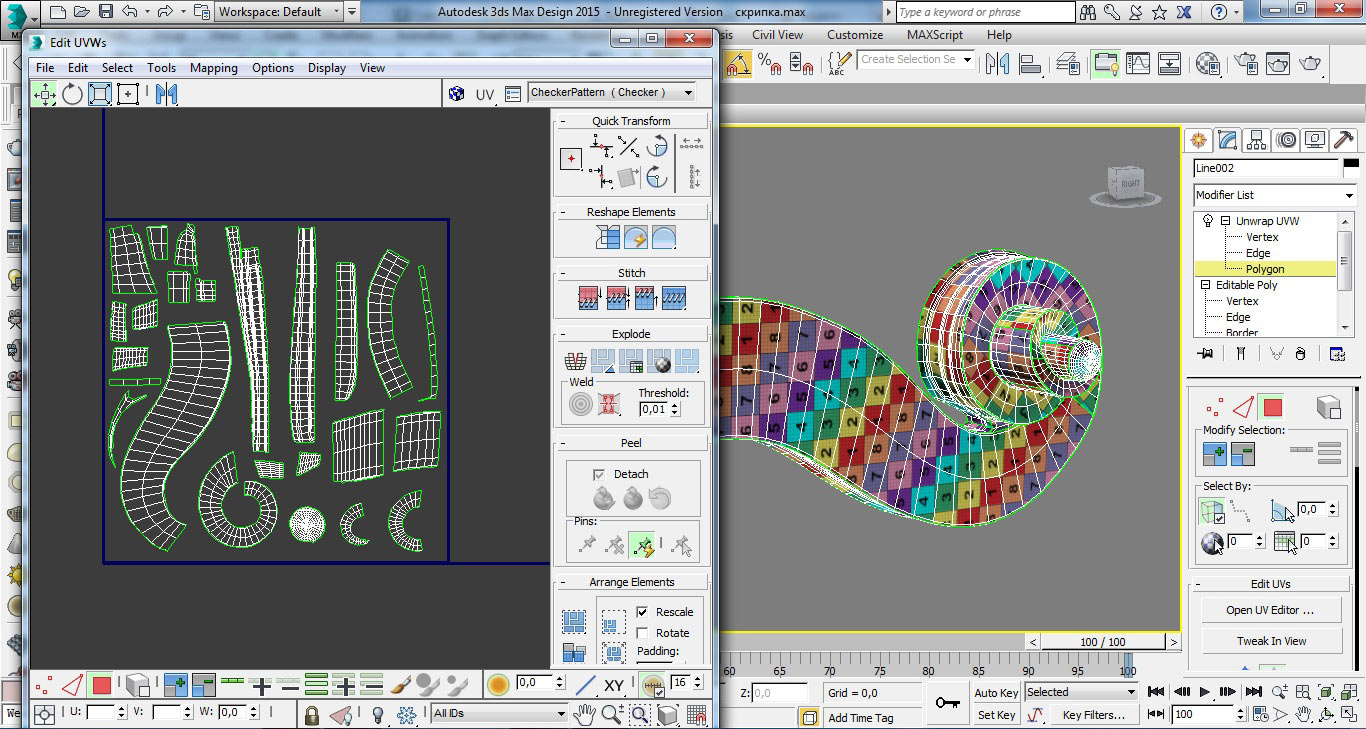Enable the Rotate checkbox in Arrange Elements
Image resolution: width=1366 pixels, height=729 pixels.
tap(642, 633)
